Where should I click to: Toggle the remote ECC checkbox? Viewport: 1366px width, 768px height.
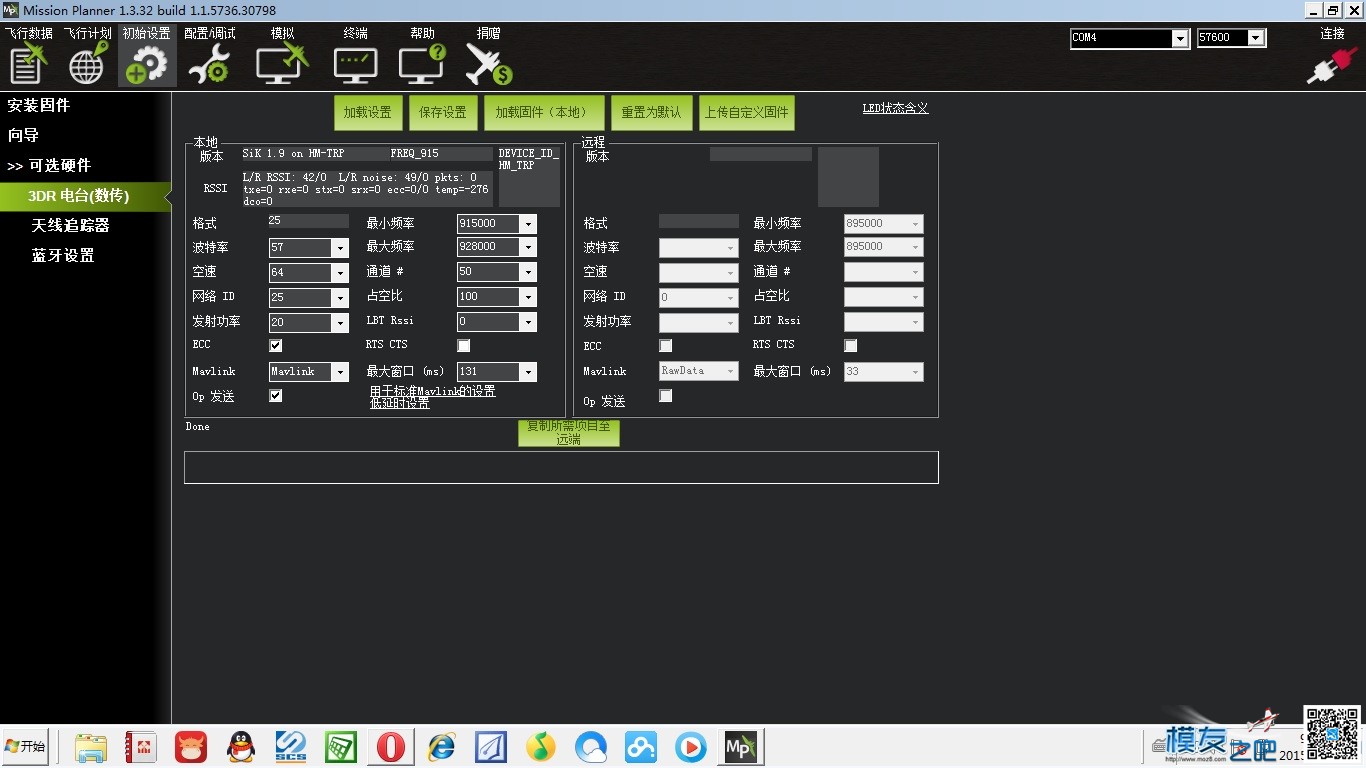click(666, 345)
